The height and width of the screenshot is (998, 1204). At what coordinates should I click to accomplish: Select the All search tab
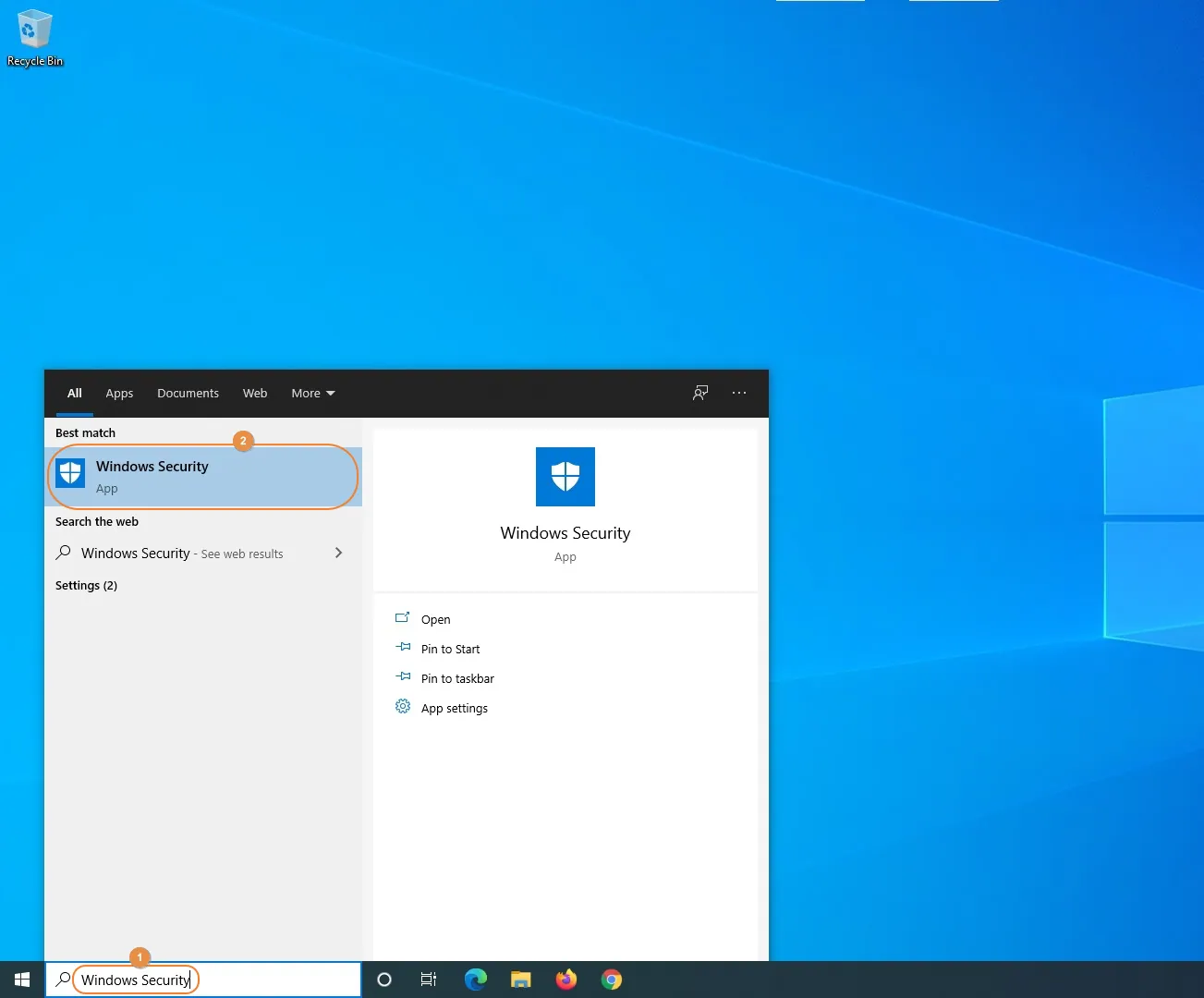click(75, 393)
